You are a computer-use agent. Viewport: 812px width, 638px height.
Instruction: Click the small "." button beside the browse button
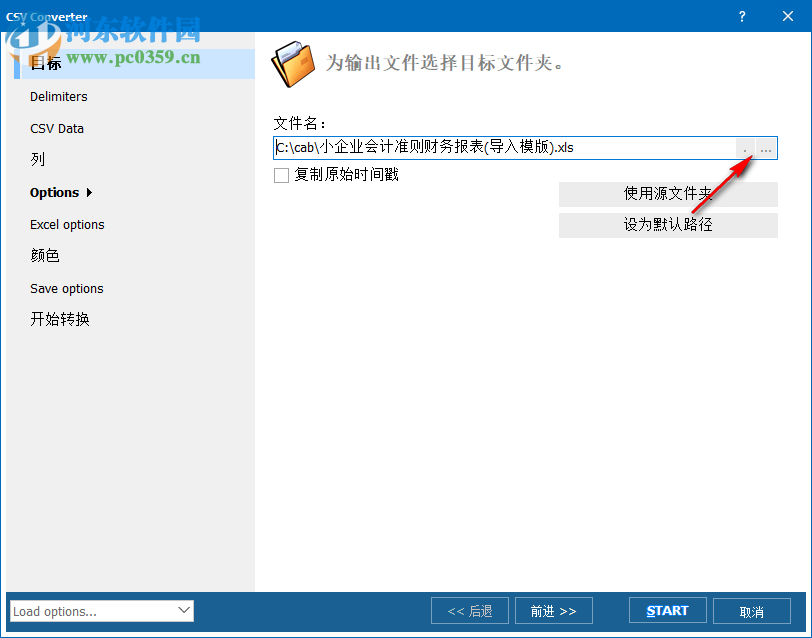point(744,147)
